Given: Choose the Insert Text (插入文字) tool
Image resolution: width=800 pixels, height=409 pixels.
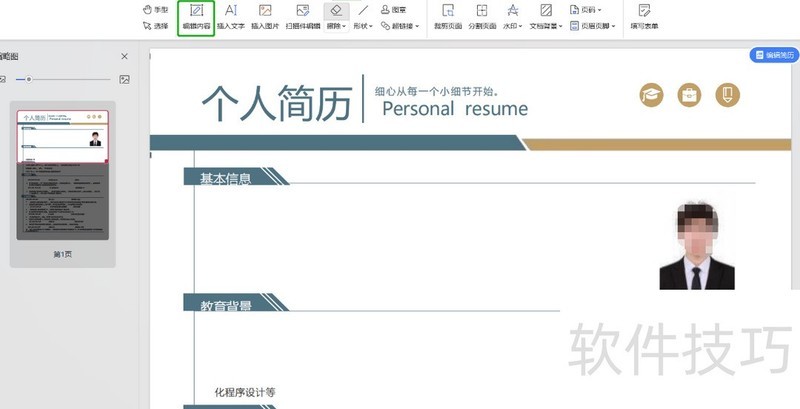Looking at the screenshot, I should pos(231,18).
